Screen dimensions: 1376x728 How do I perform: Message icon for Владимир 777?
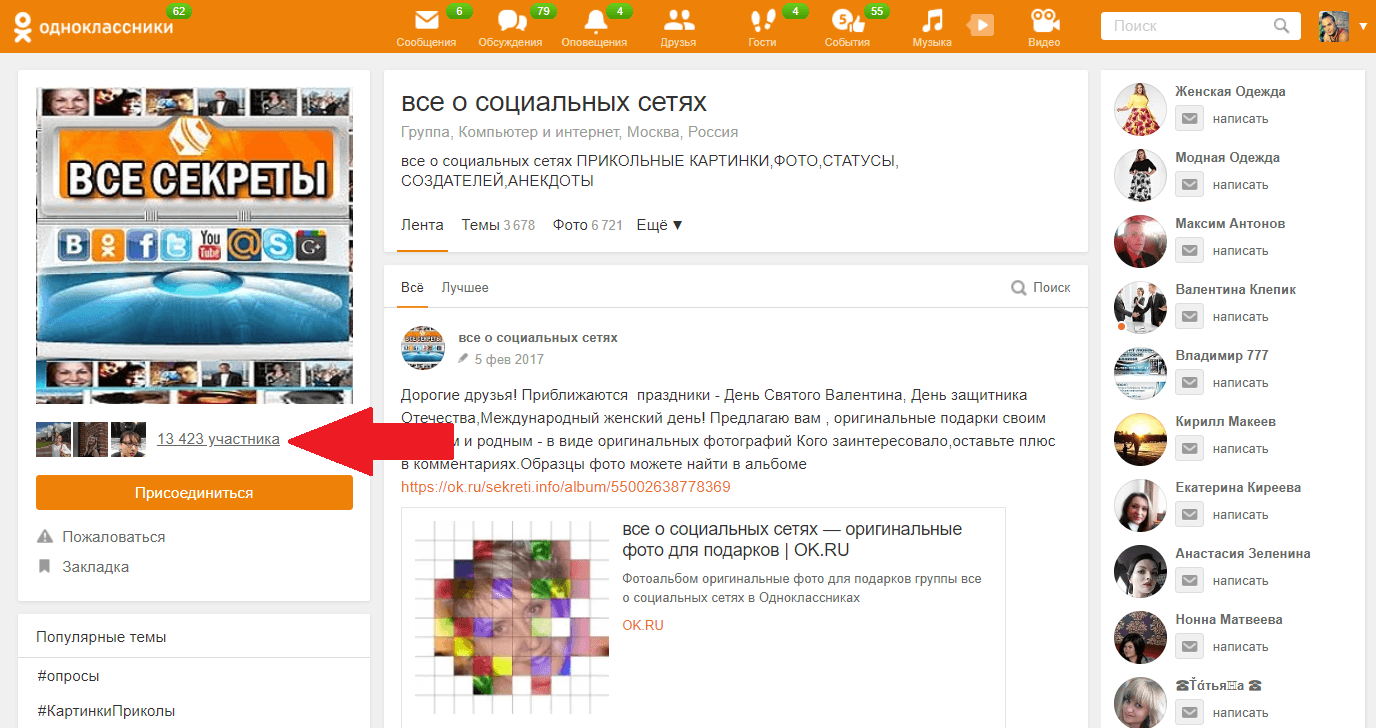click(x=1189, y=383)
